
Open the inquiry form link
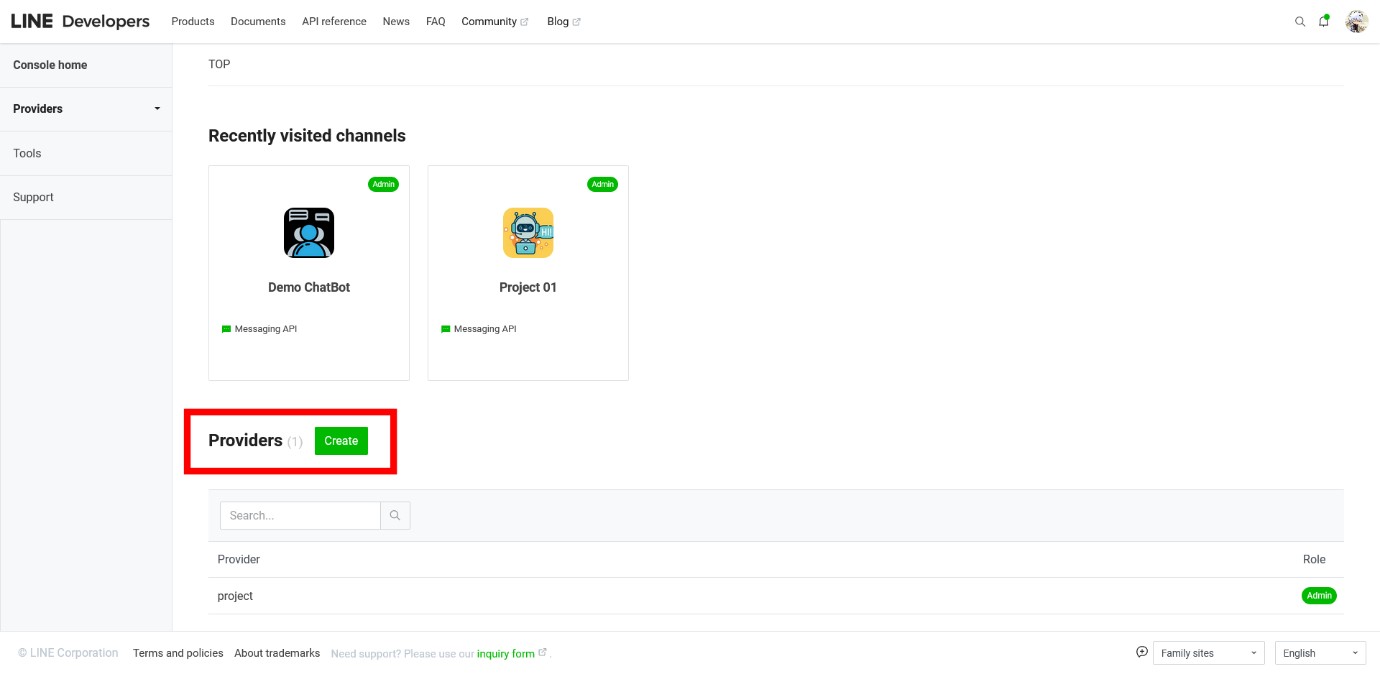506,654
